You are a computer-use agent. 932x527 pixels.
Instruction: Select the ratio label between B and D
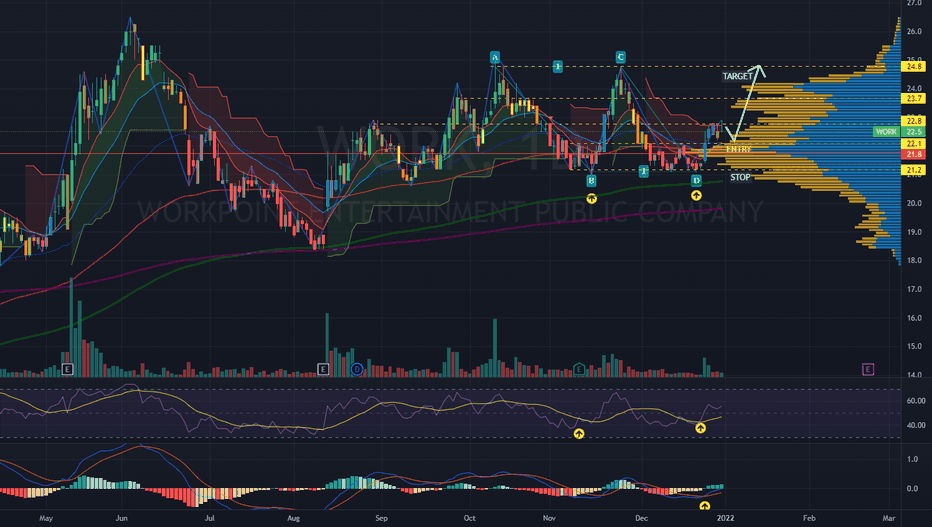[x=644, y=171]
